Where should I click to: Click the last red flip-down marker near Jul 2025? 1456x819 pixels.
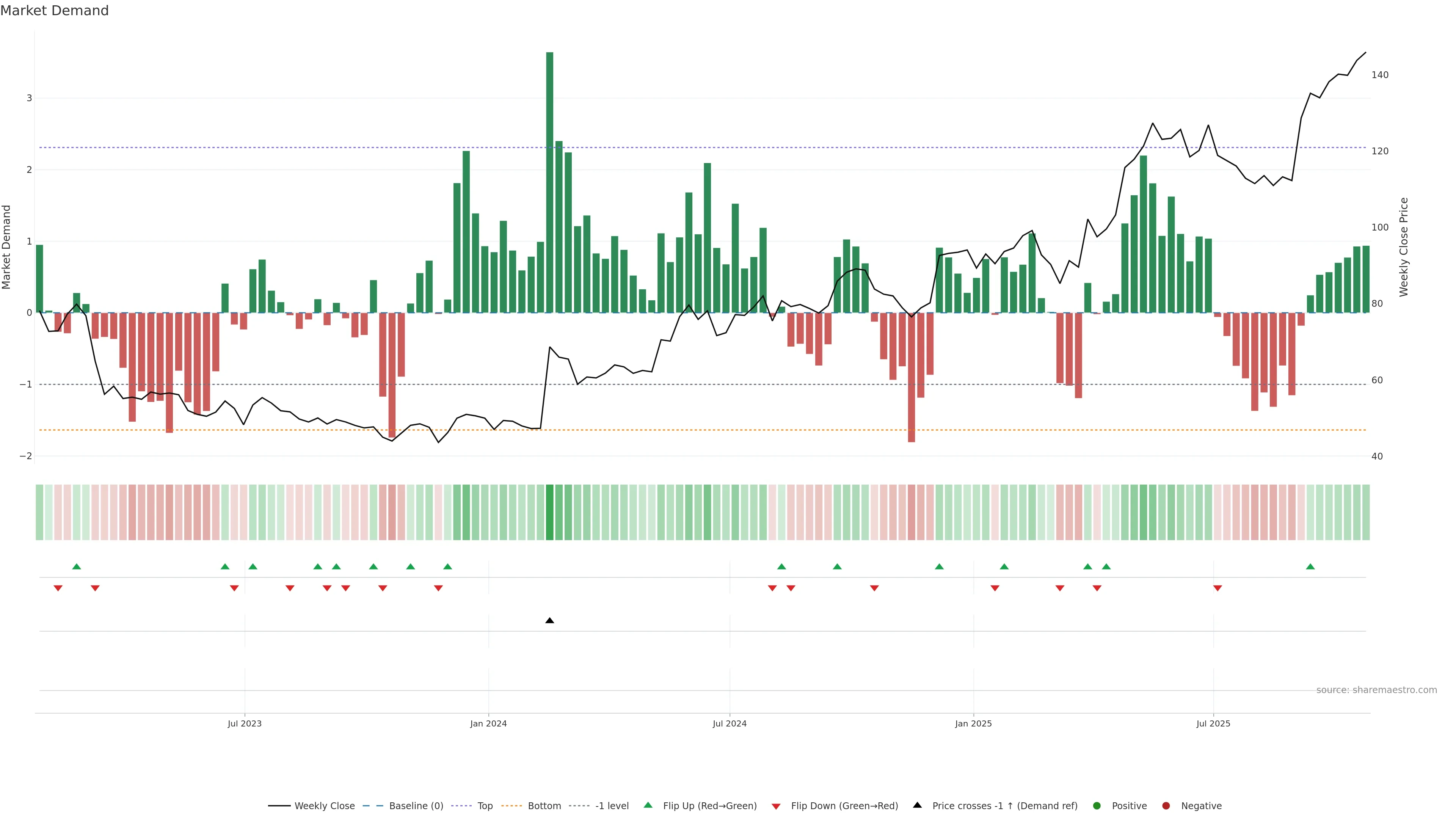(1218, 588)
